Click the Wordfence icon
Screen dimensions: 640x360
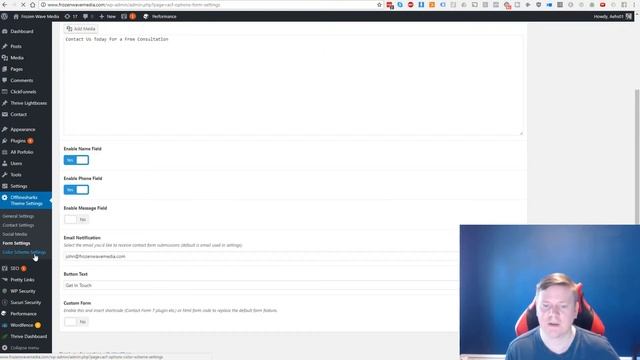tap(4, 325)
